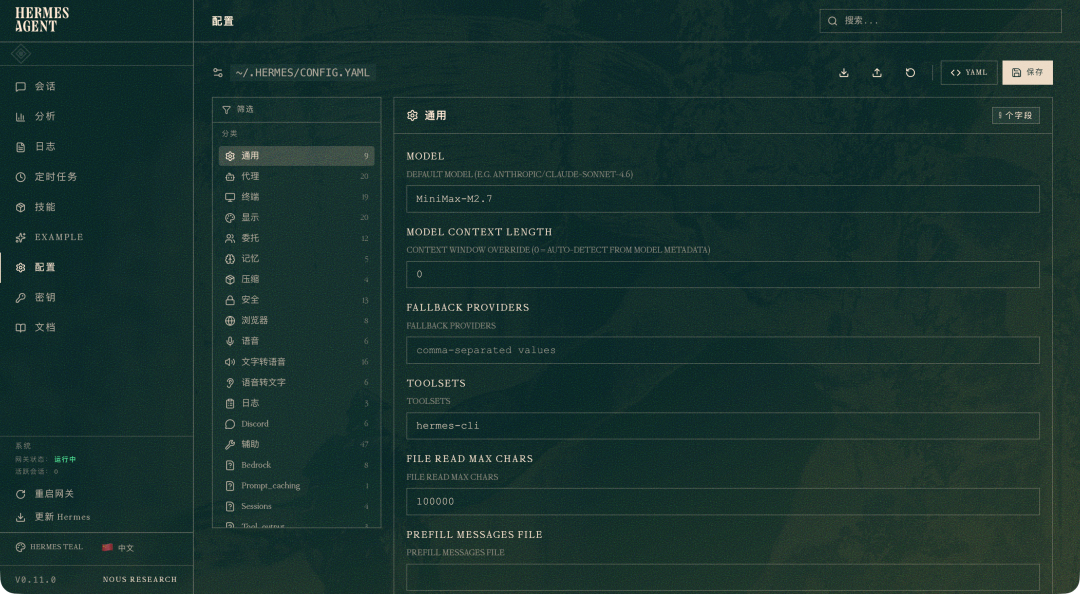This screenshot has width=1080, height=594.
Task: Select the Bedrock category
Action: point(296,465)
